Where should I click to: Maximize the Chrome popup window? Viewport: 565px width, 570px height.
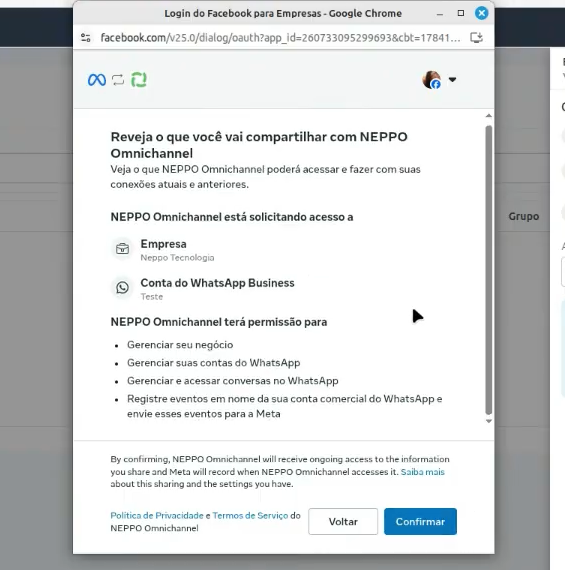point(461,13)
